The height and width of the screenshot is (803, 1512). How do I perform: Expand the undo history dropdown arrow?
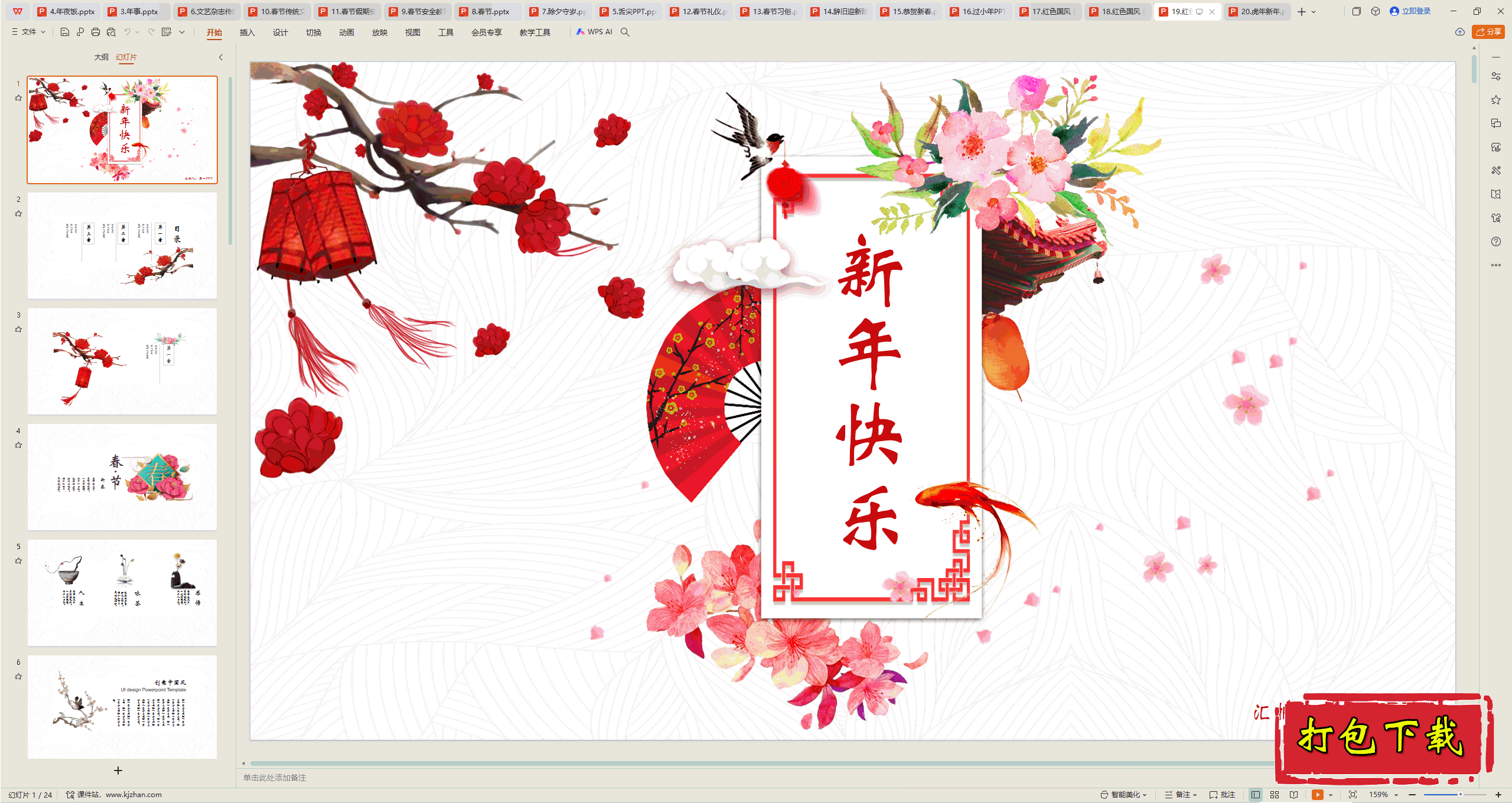pyautogui.click(x=137, y=32)
